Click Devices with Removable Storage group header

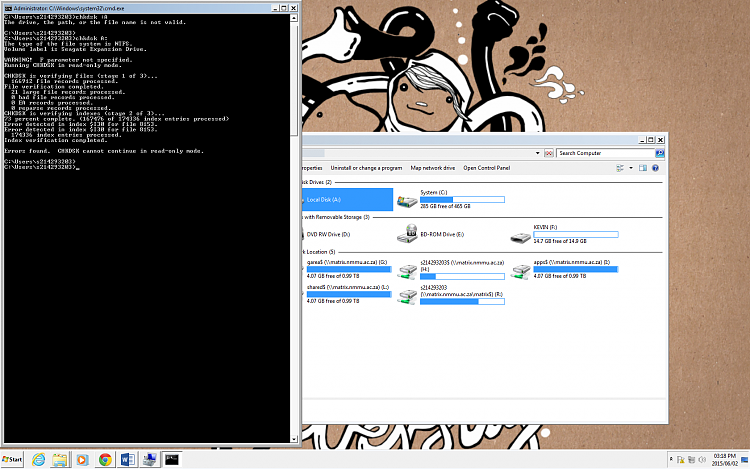pyautogui.click(x=336, y=217)
